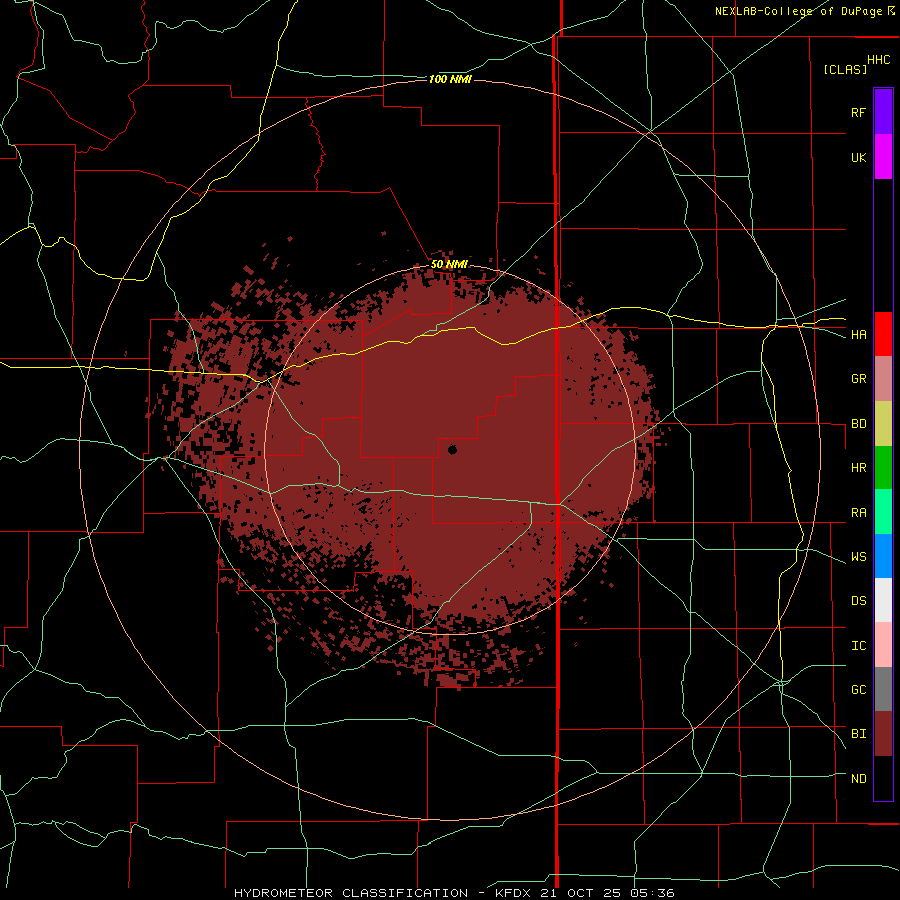Viewport: 900px width, 900px height.
Task: Click the RF purple legend swatch
Action: tap(883, 112)
